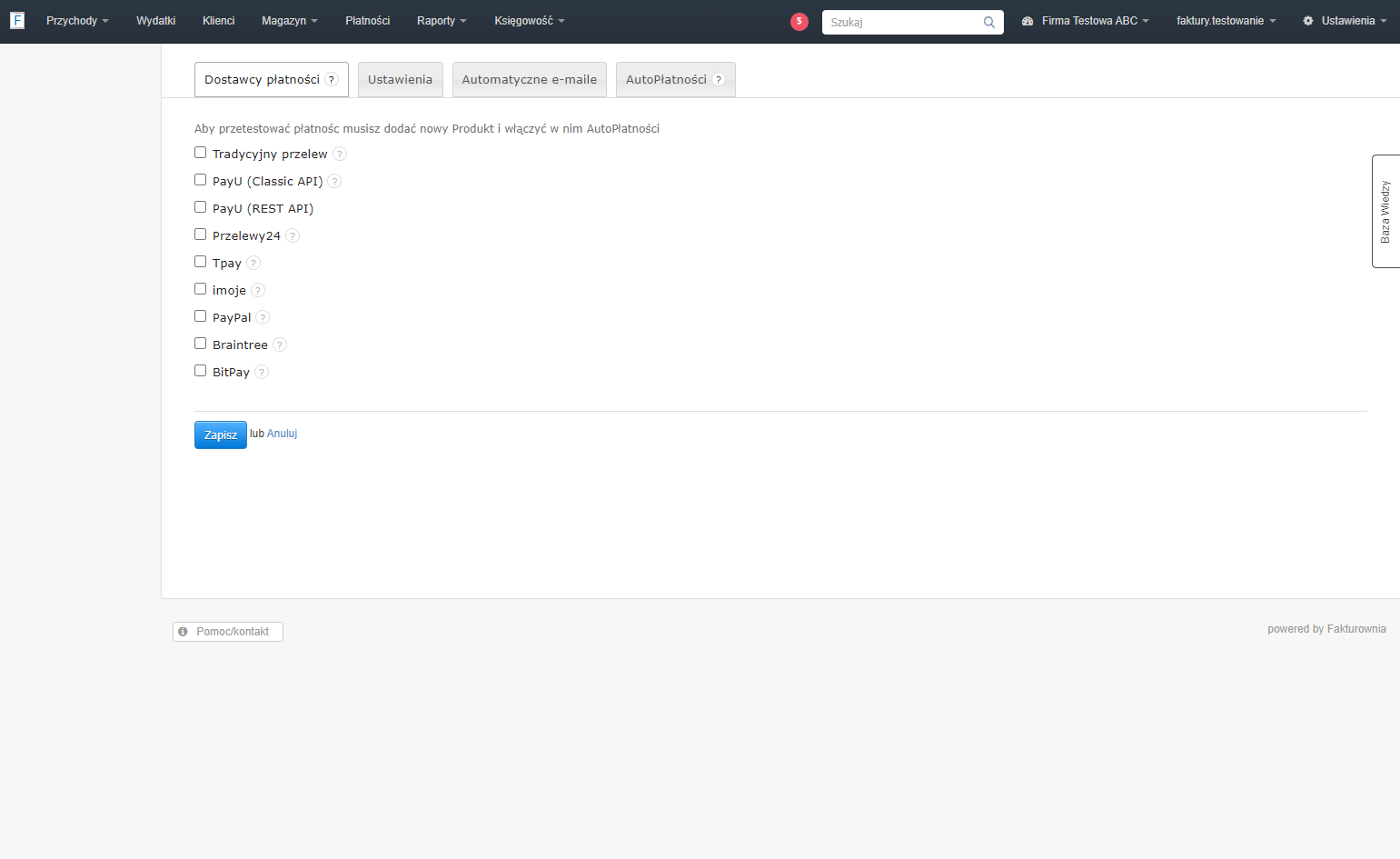The width and height of the screenshot is (1400, 859).
Task: Check the Braintree provider box
Action: [x=201, y=344]
